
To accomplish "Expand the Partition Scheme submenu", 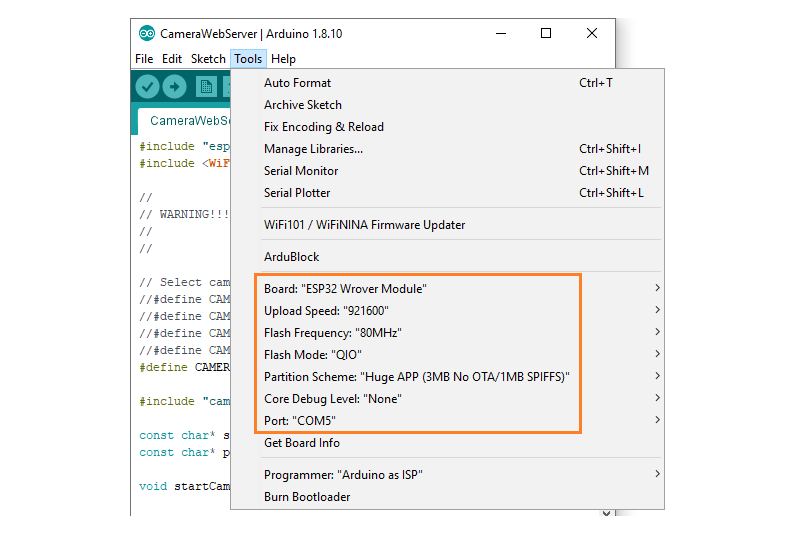I will click(447, 376).
